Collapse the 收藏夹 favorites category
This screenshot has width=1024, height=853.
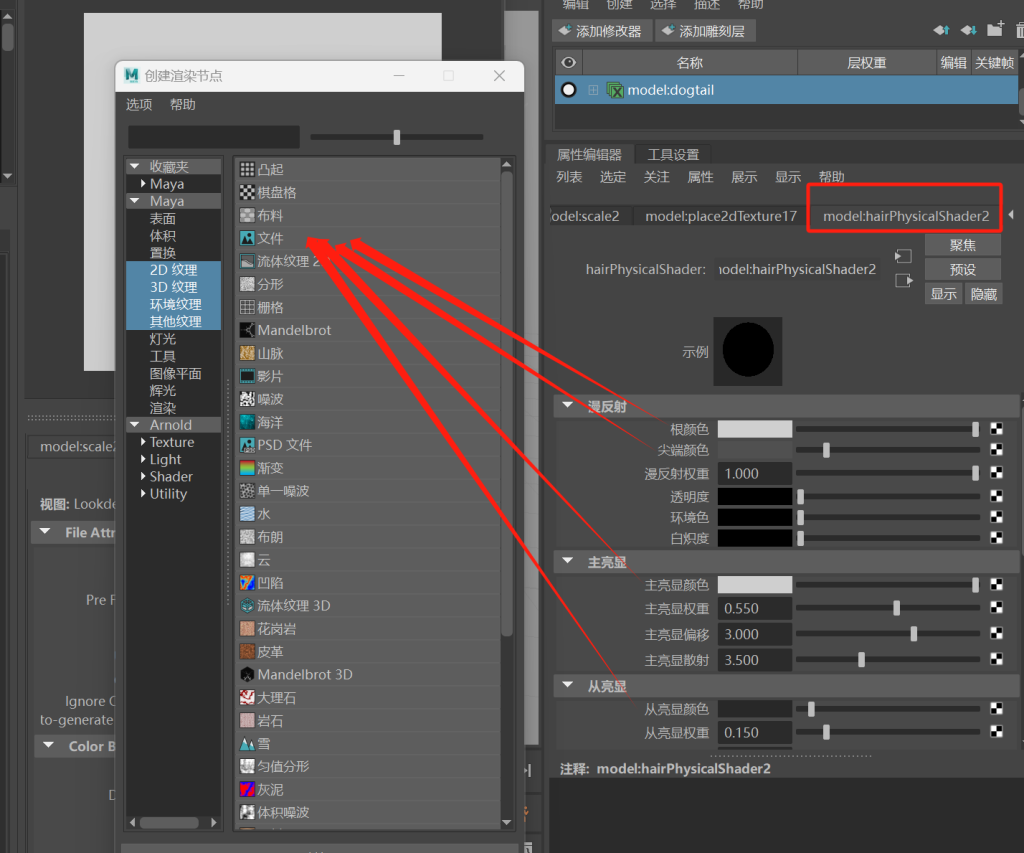135,167
